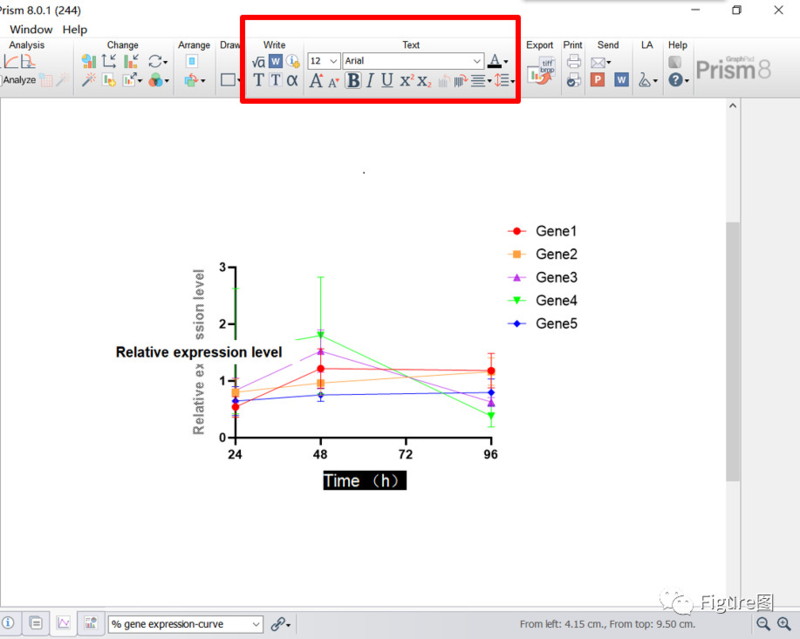
Task: Open the gene expression-curve sheet dropdown
Action: [x=256, y=624]
